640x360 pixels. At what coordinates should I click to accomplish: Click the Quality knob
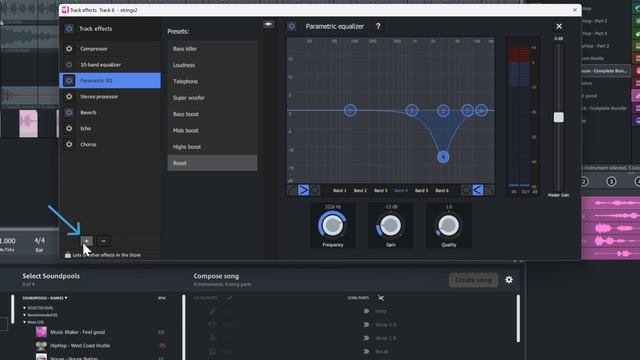click(x=449, y=225)
